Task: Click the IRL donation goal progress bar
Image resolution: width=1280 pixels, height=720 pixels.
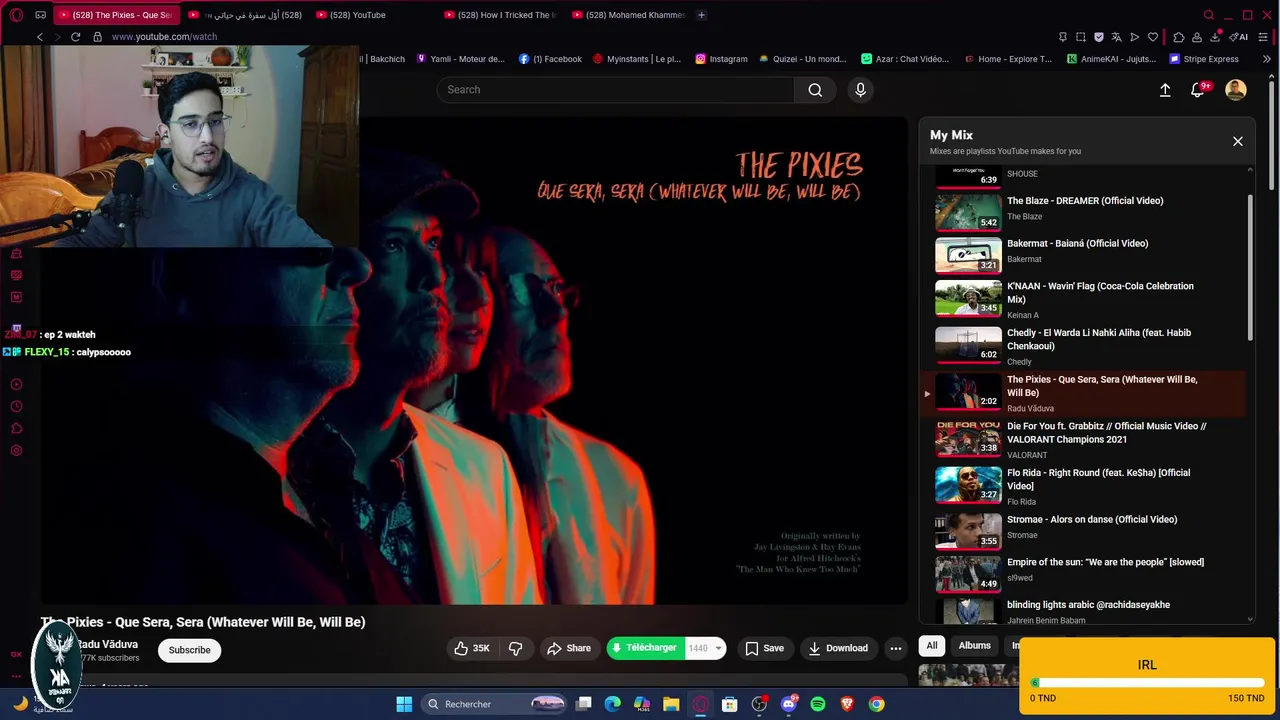Action: pyautogui.click(x=1147, y=683)
